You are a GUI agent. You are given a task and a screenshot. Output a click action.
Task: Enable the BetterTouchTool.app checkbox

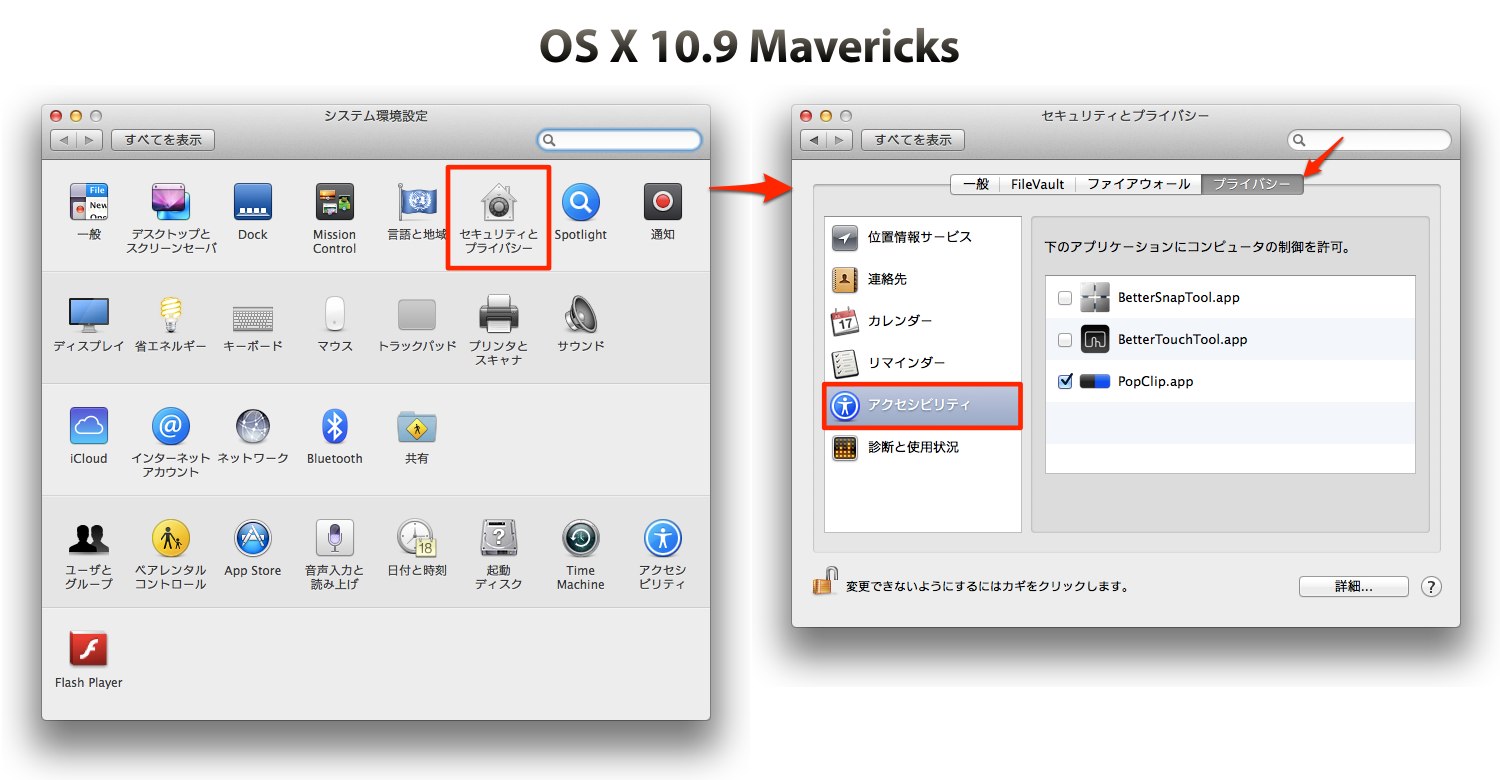click(x=1065, y=340)
